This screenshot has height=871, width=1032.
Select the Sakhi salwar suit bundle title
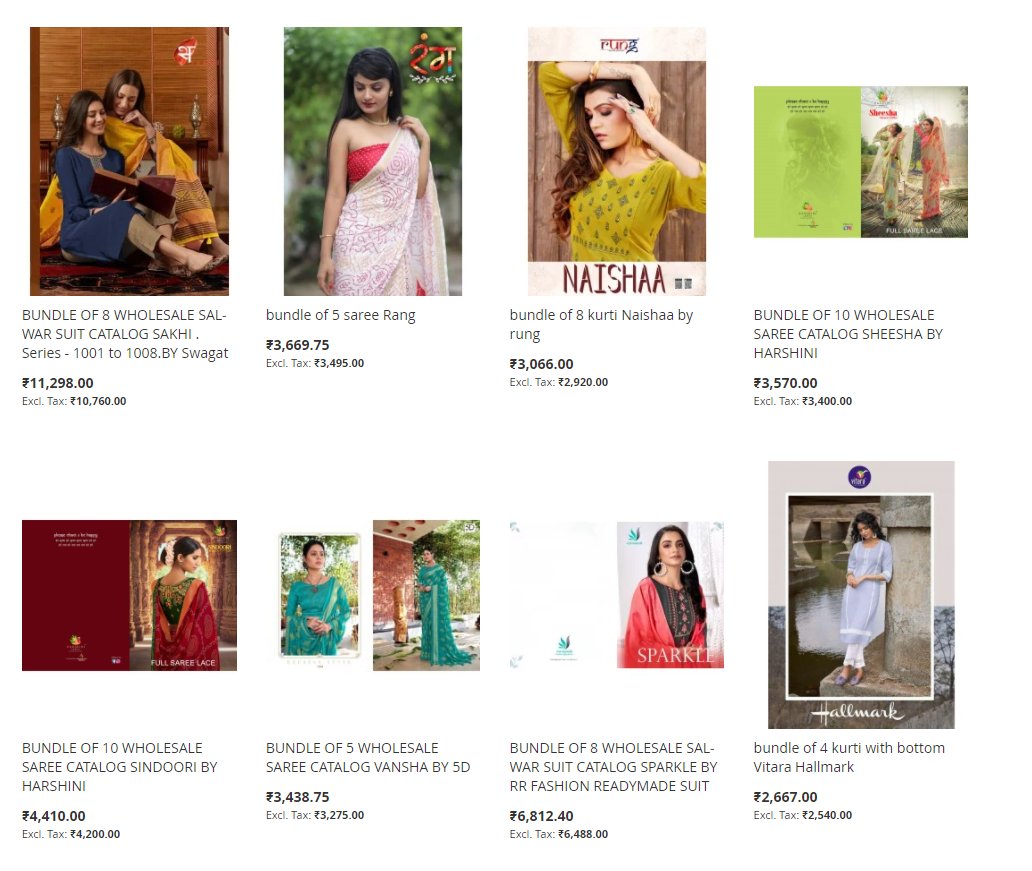pyautogui.click(x=125, y=334)
